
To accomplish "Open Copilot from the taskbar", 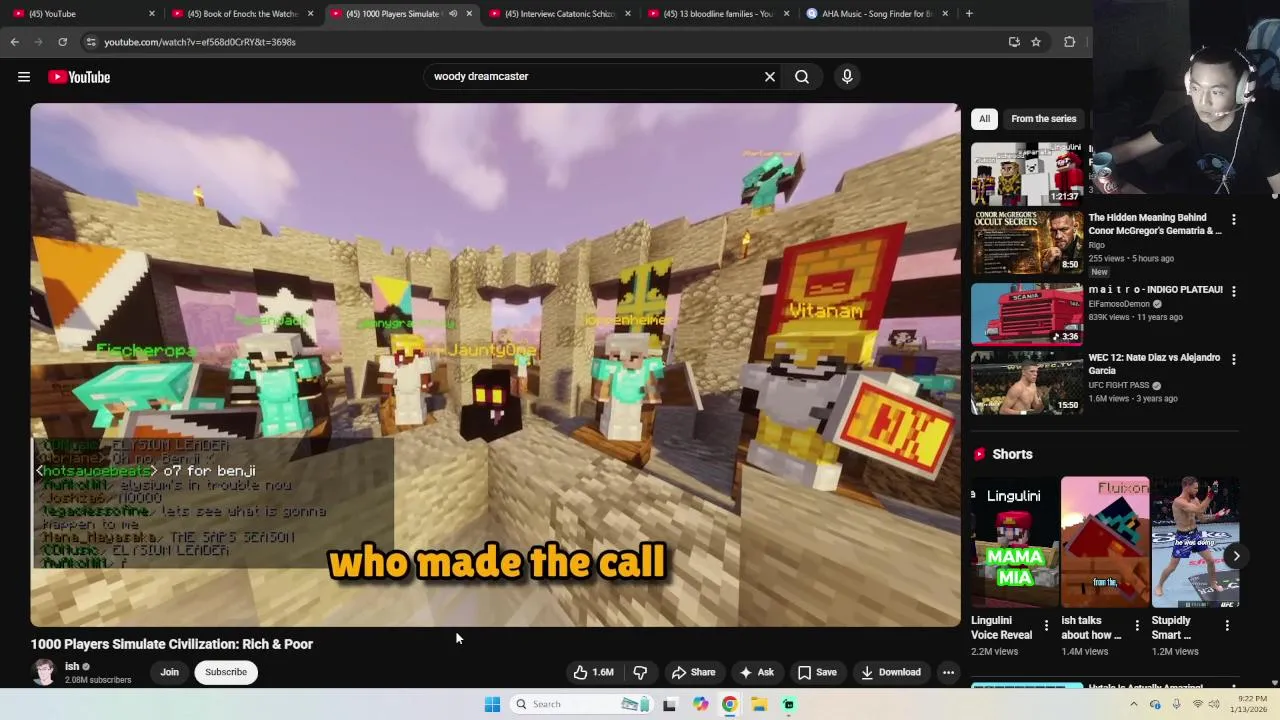I will 700,704.
